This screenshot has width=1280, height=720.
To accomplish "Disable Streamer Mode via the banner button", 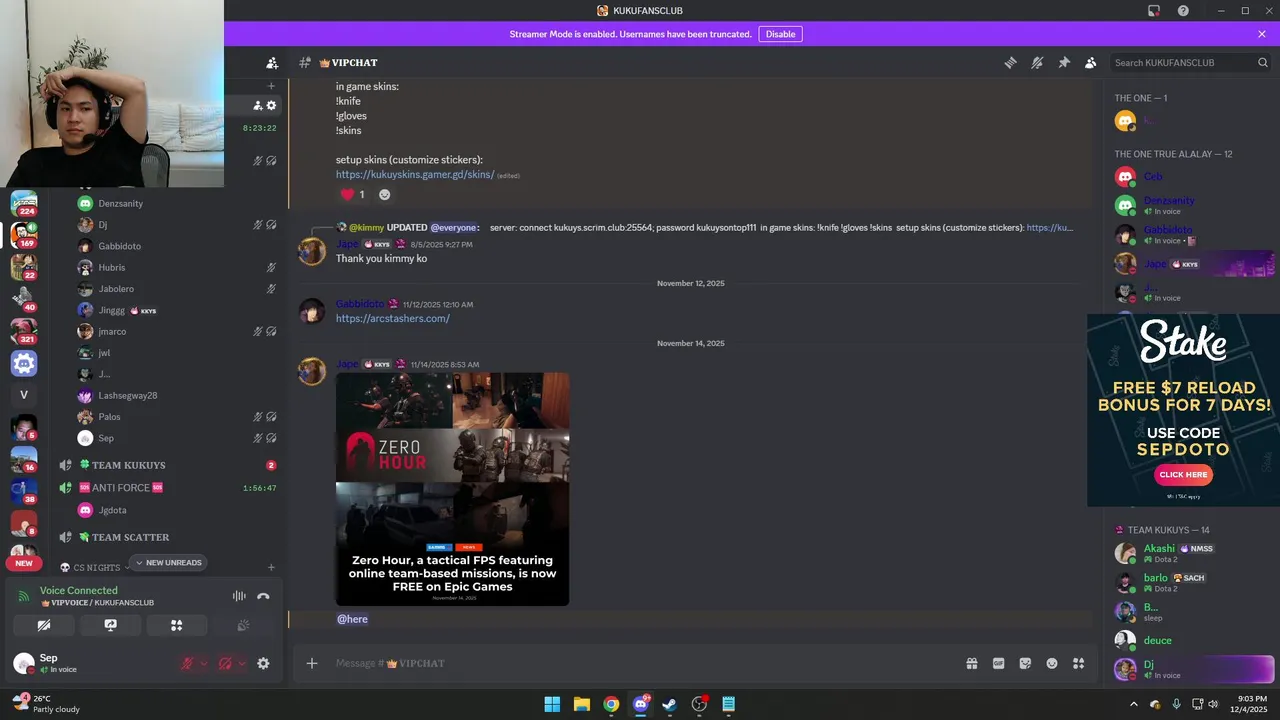I will (780, 34).
